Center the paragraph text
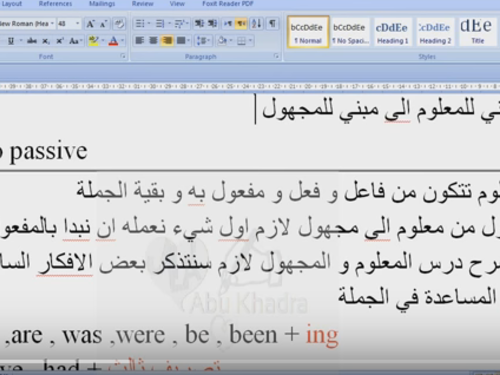 coord(153,41)
